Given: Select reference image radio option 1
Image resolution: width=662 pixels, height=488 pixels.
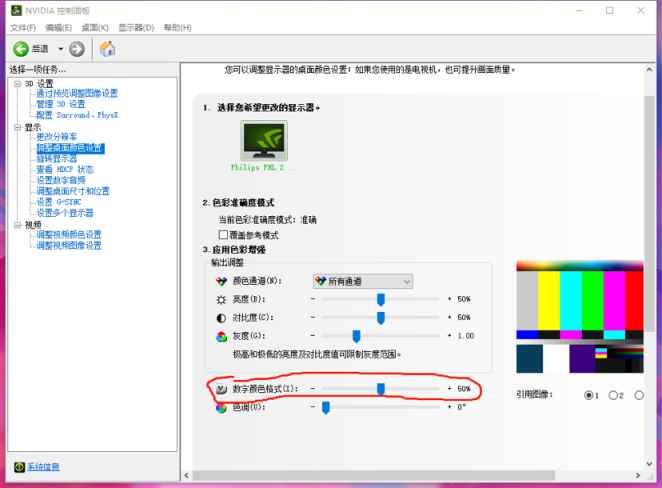Looking at the screenshot, I should click(588, 395).
